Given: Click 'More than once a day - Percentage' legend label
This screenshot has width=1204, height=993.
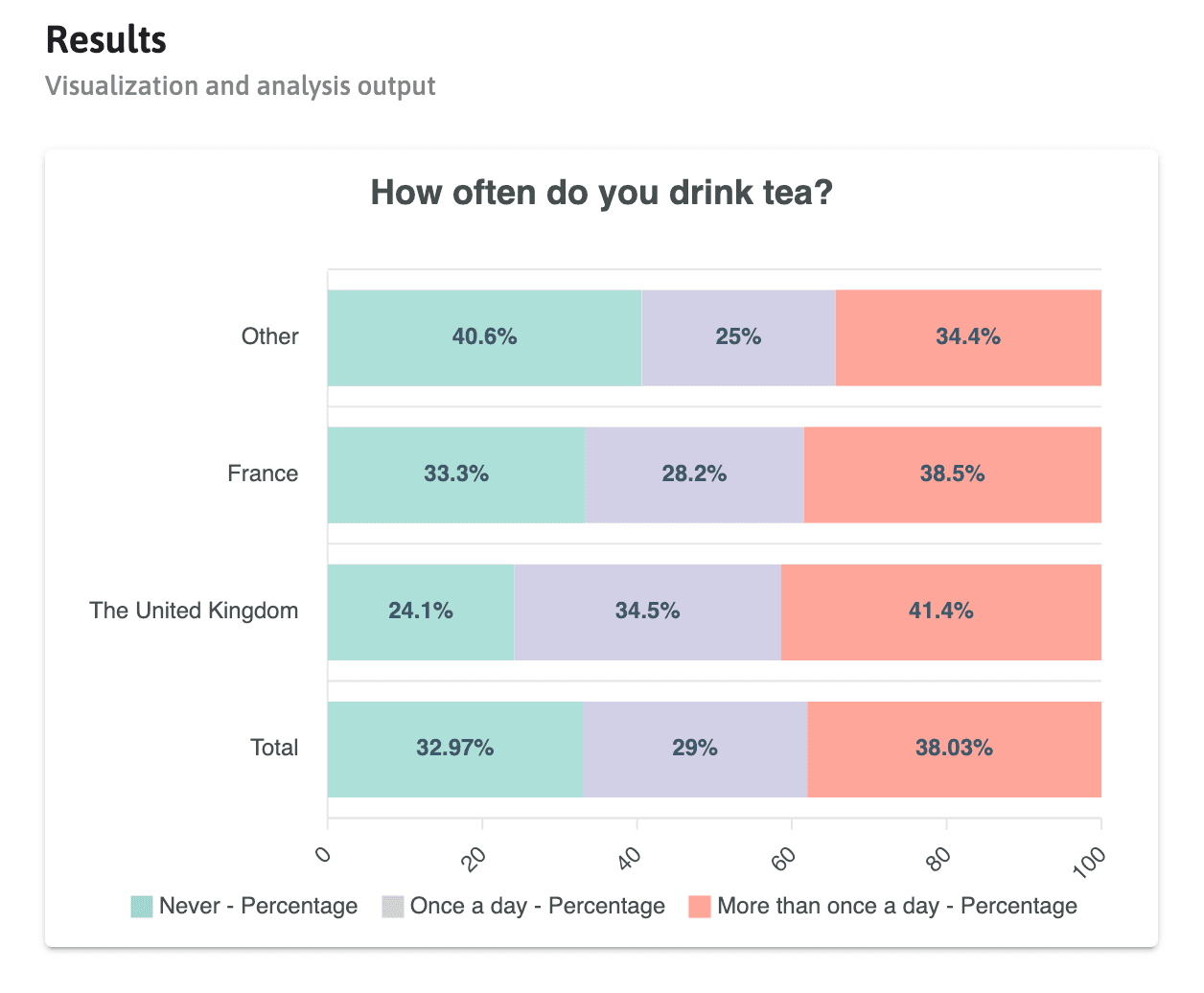Looking at the screenshot, I should point(896,907).
